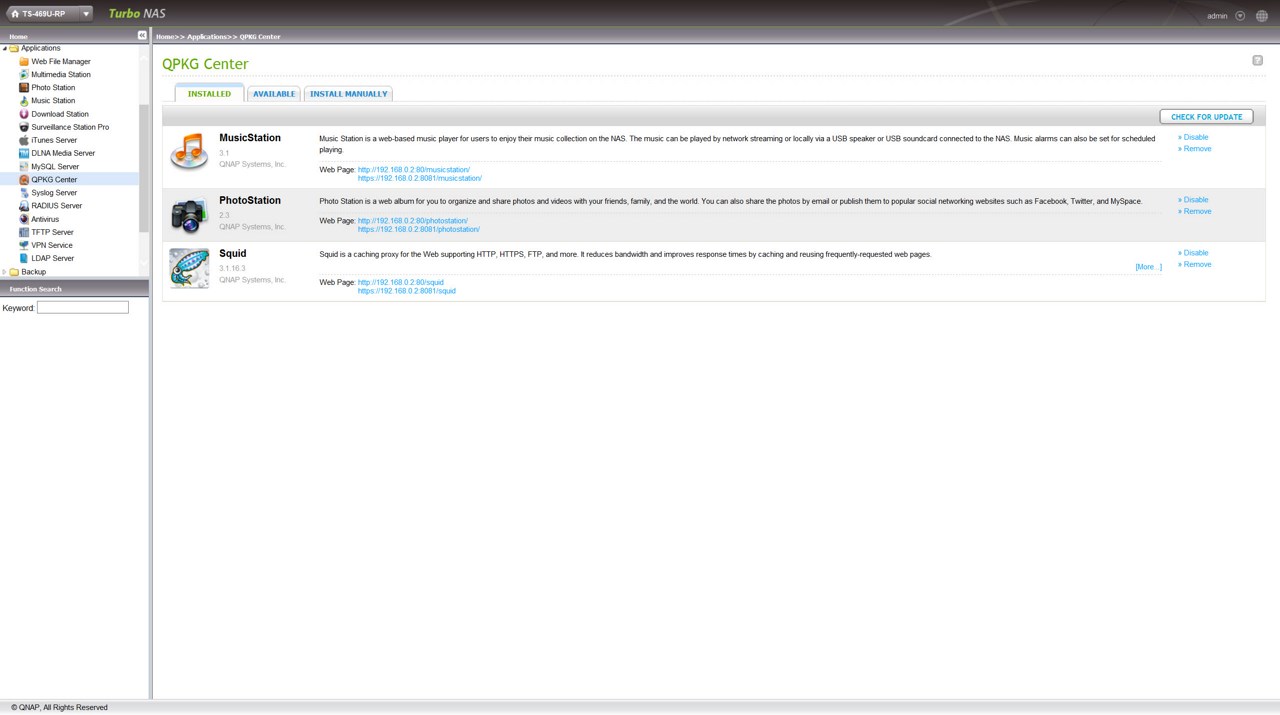Click the Function Search panel header
The height and width of the screenshot is (715, 1280).
[74, 289]
